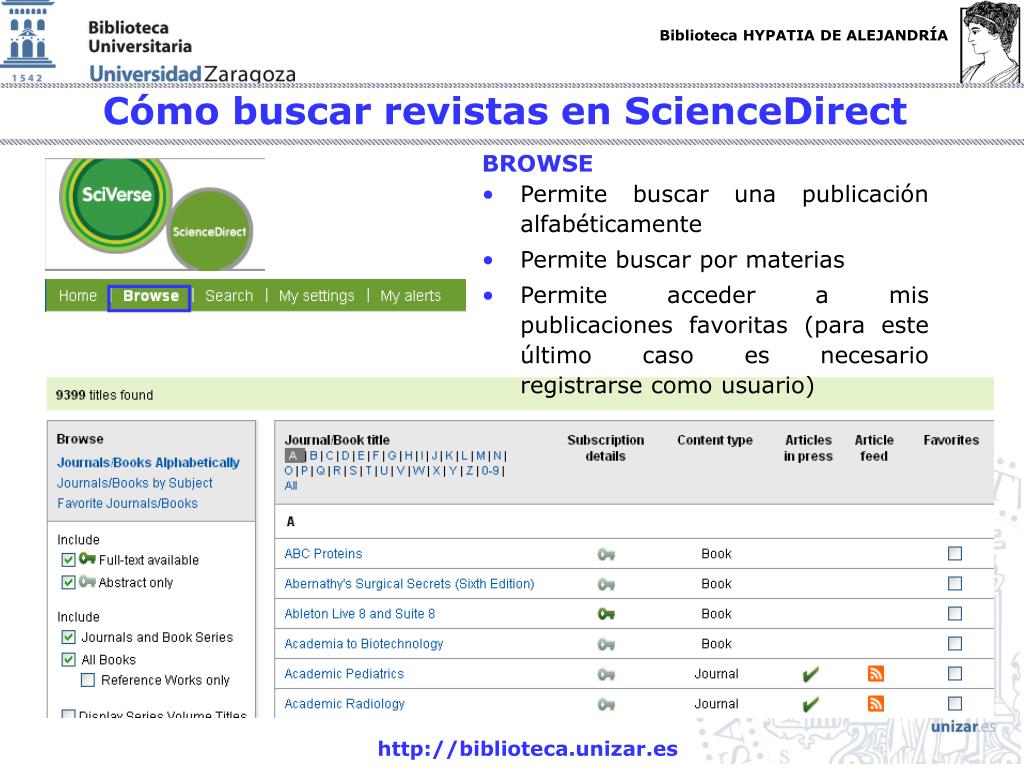
Task: Open the Browse tab
Action: click(x=150, y=296)
